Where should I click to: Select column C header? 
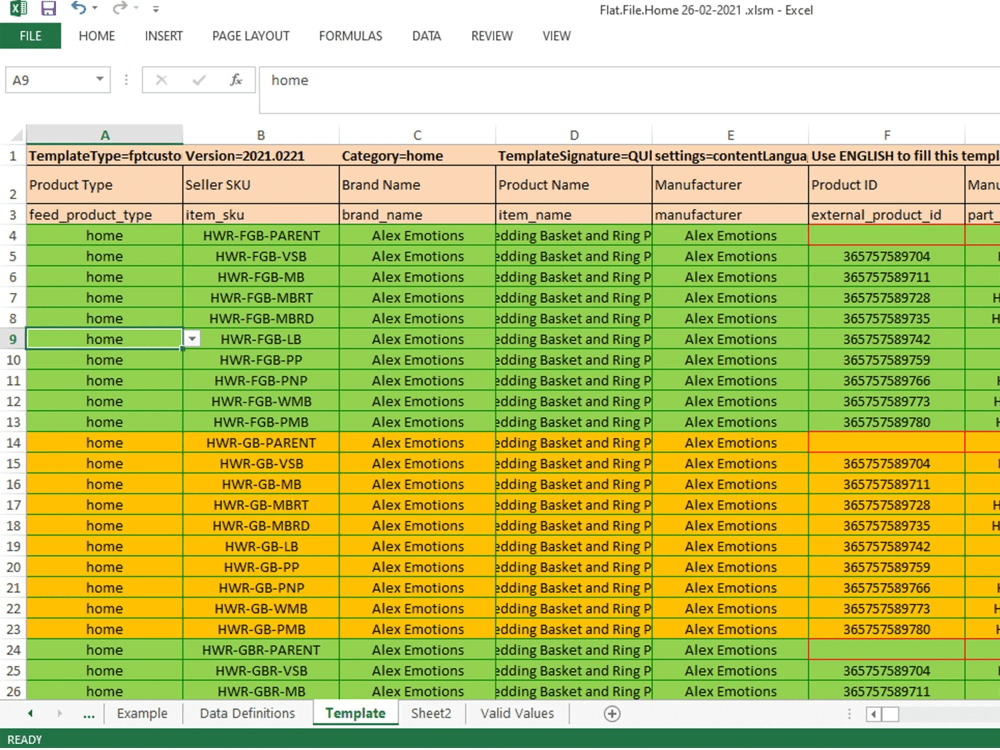click(x=417, y=135)
